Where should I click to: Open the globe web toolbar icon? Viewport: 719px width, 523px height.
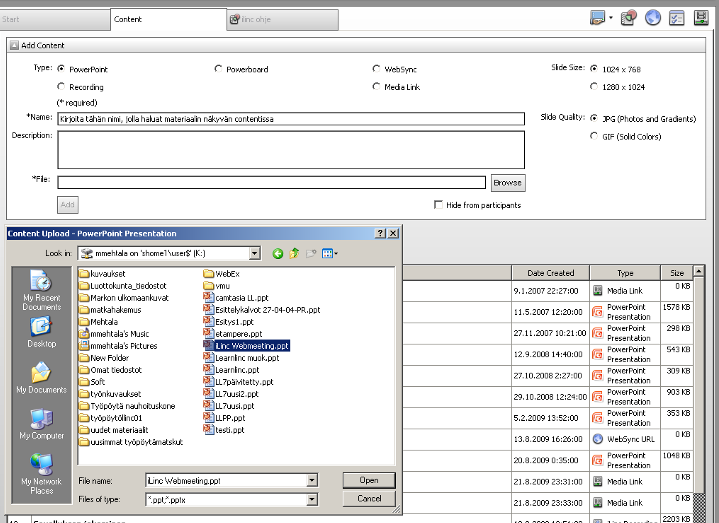click(653, 18)
